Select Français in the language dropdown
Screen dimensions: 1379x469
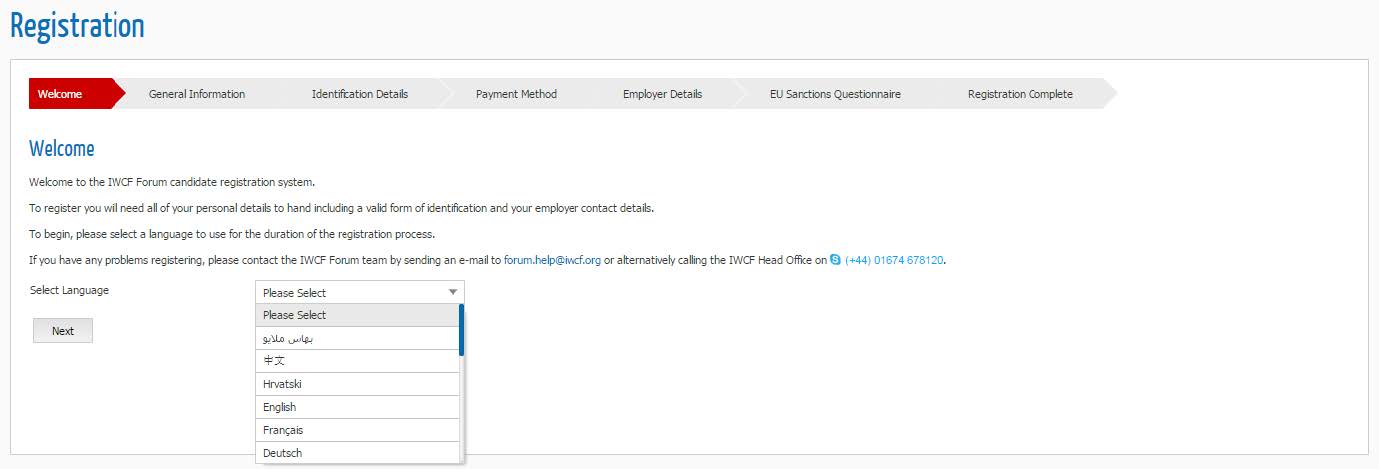[357, 430]
